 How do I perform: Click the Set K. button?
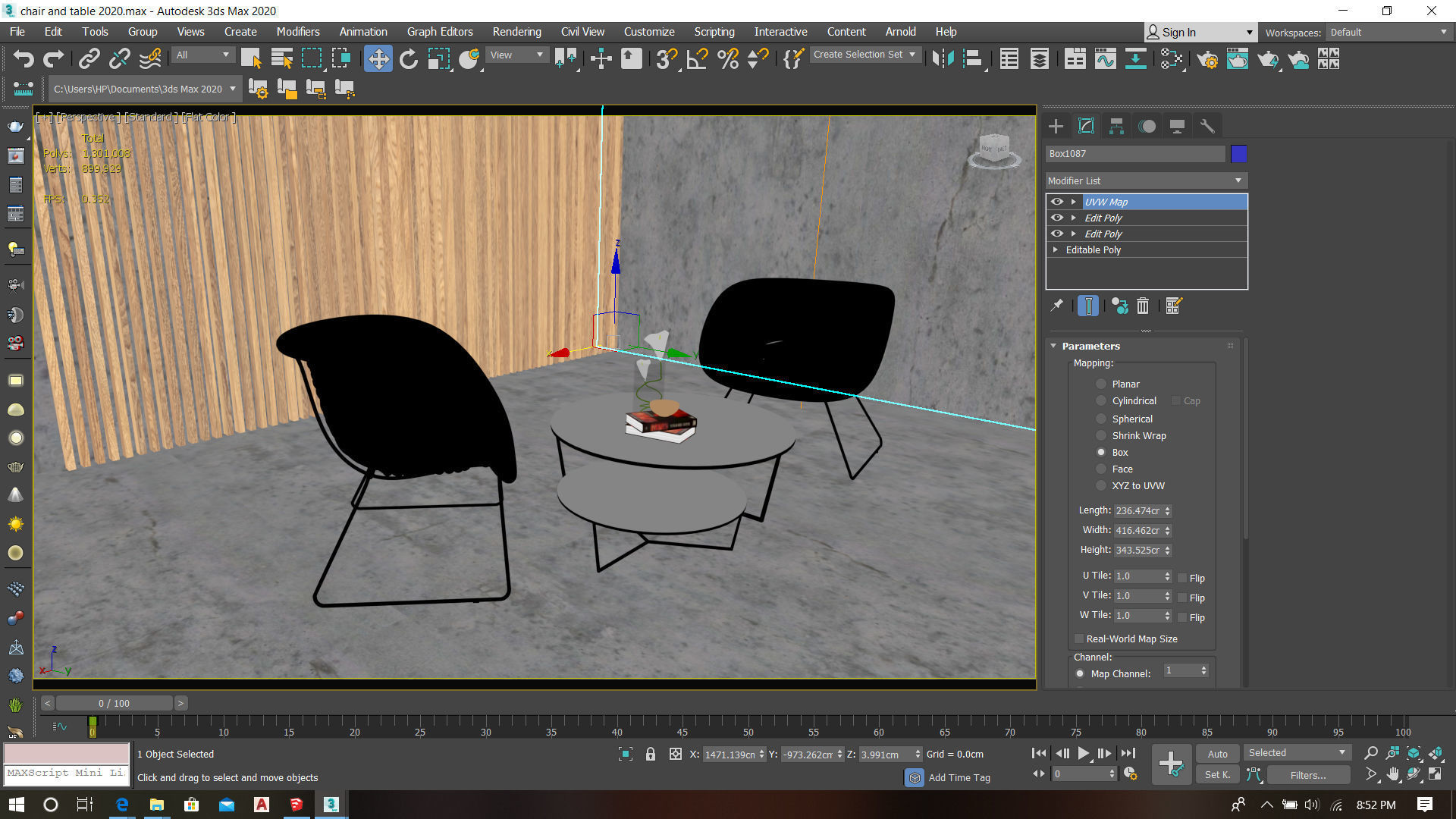tap(1217, 774)
